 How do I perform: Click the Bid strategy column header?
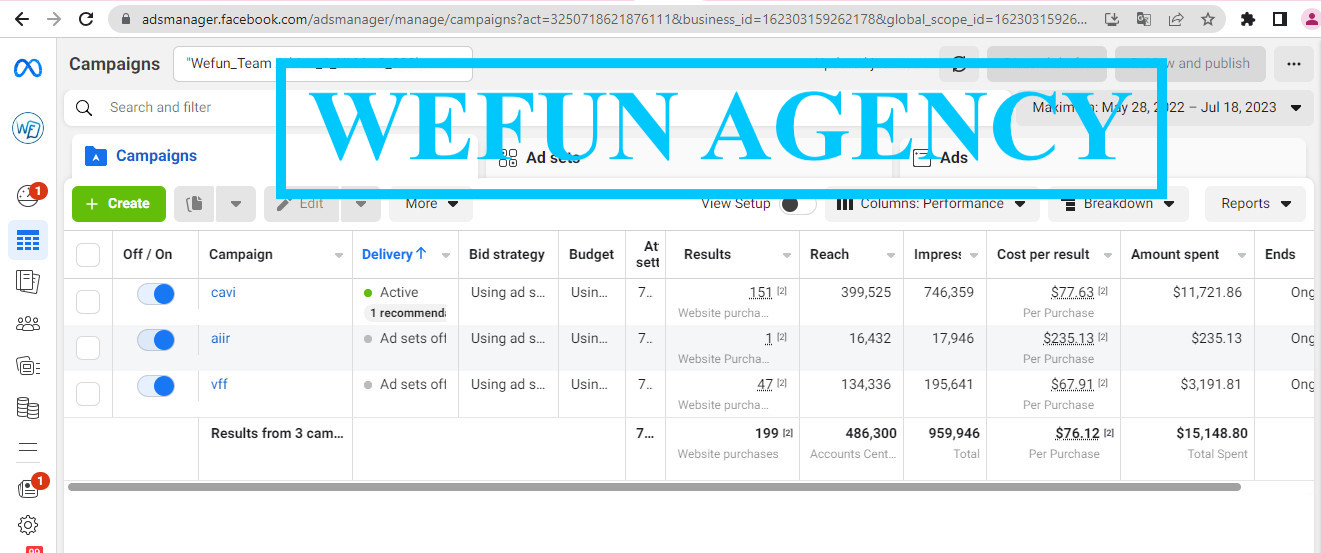pyautogui.click(x=507, y=254)
